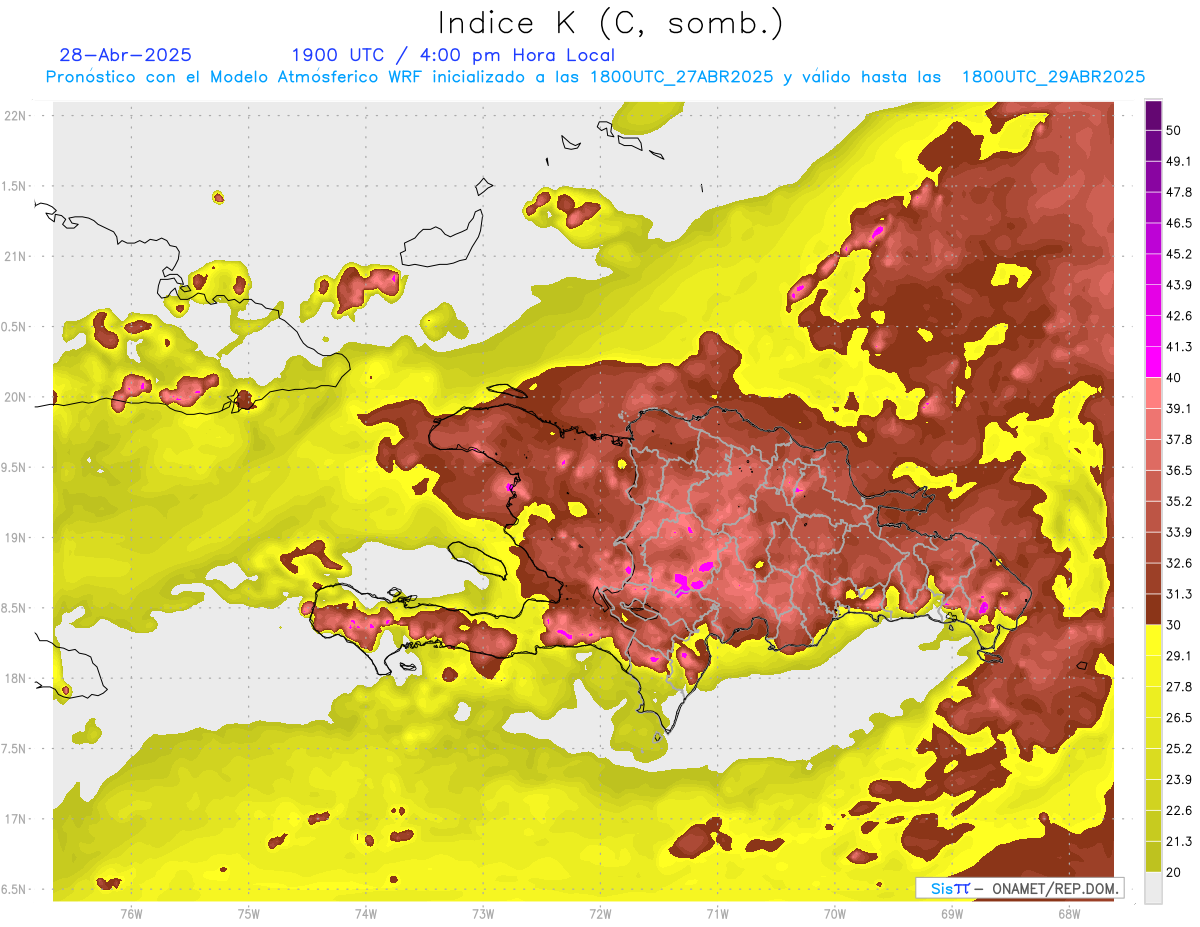Click the legend value "42.6"
Viewport: 1200px width, 927px height.
[x=1178, y=316]
